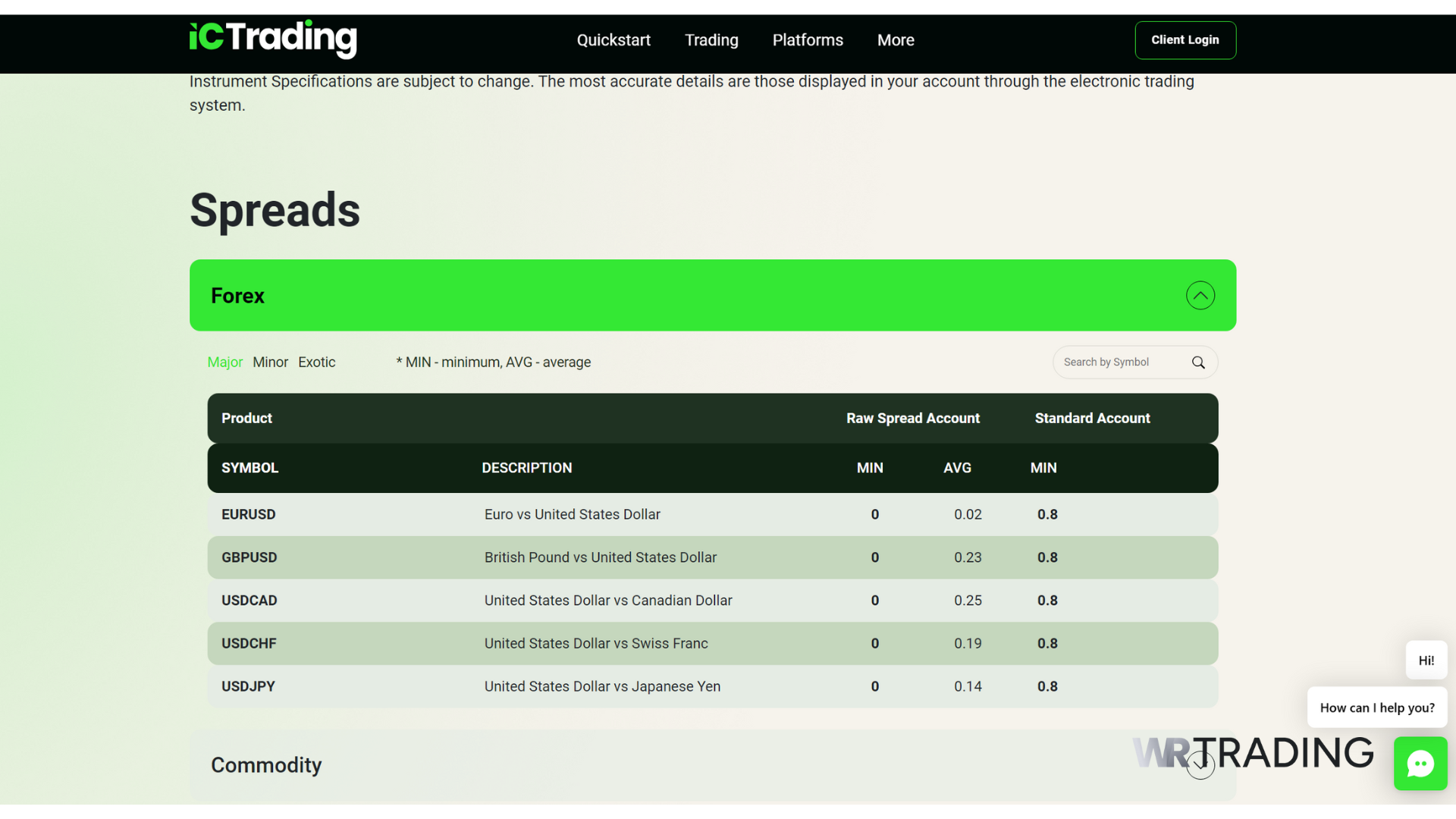Select the Exotic forex filter
Screen dimensions: 1456x819
pyautogui.click(x=316, y=362)
